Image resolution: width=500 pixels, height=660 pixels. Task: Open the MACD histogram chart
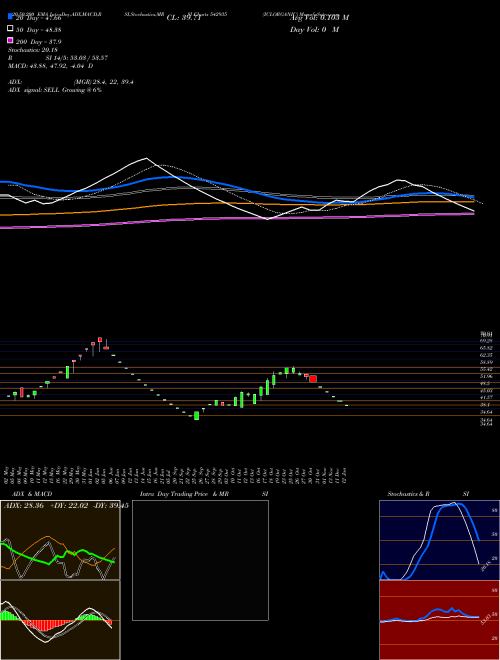coord(60,620)
